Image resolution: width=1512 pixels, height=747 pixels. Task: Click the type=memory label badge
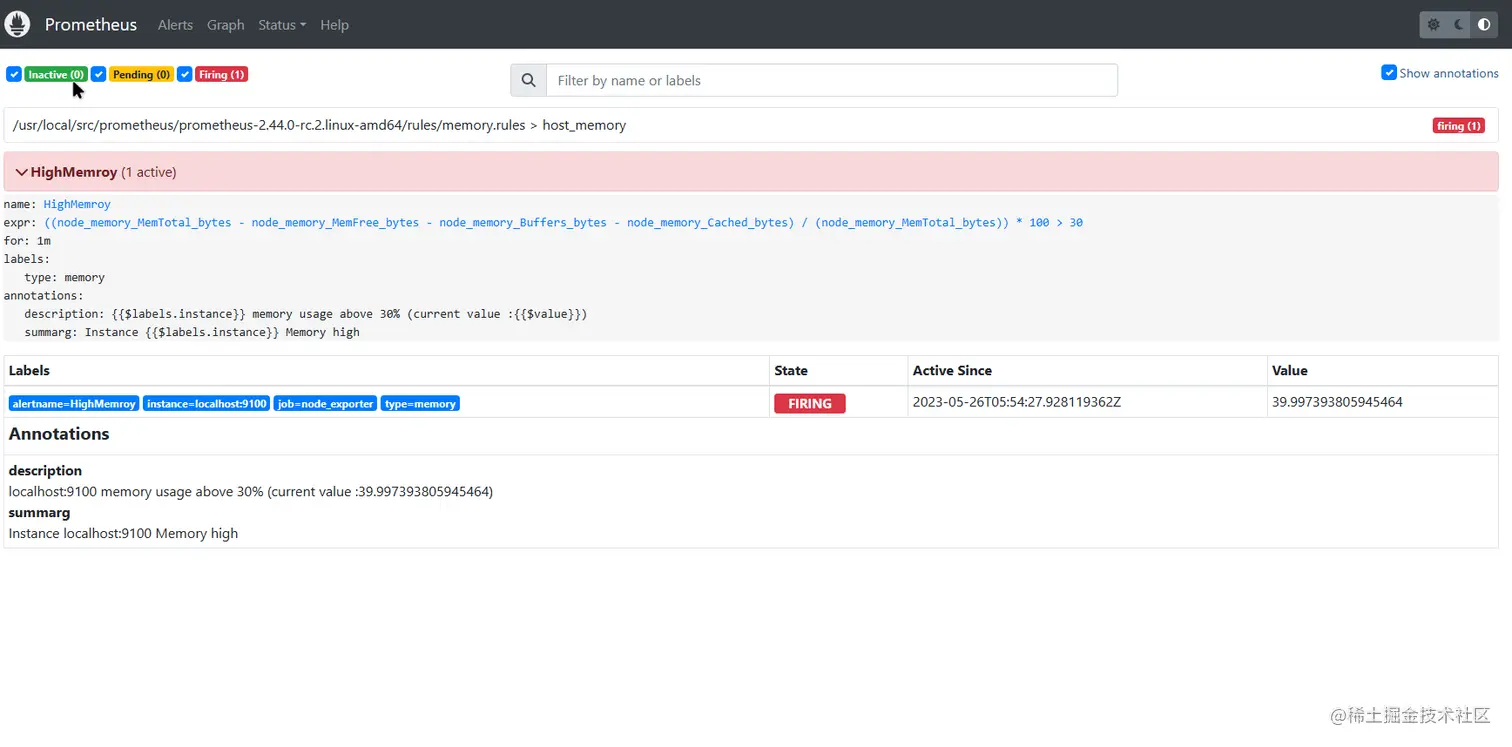pos(420,403)
